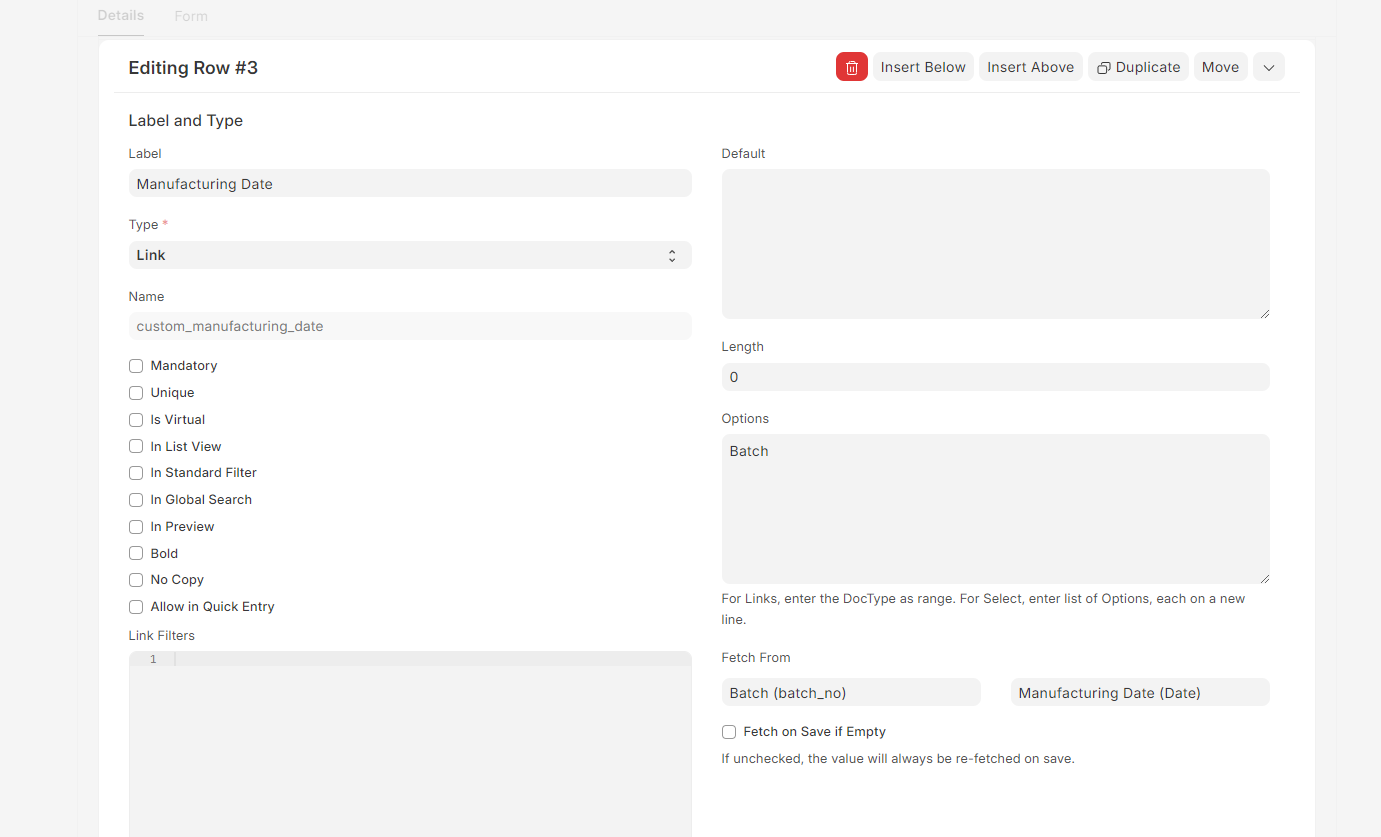Focus the Default value text area
1381x837 pixels.
995,243
